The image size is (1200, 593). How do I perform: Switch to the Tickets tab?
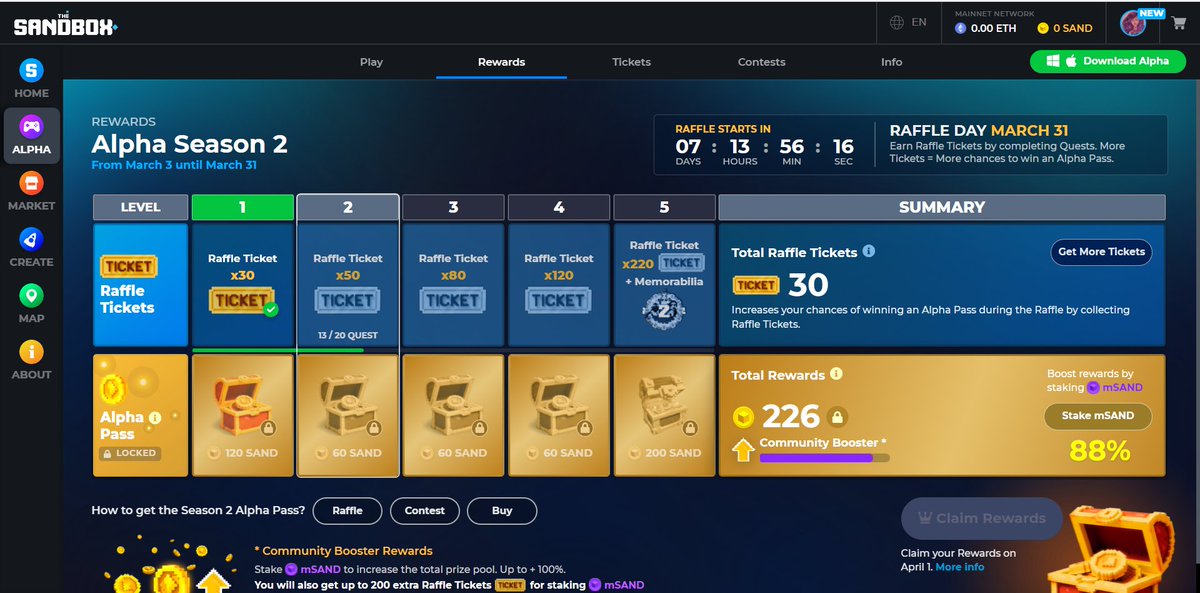click(631, 62)
